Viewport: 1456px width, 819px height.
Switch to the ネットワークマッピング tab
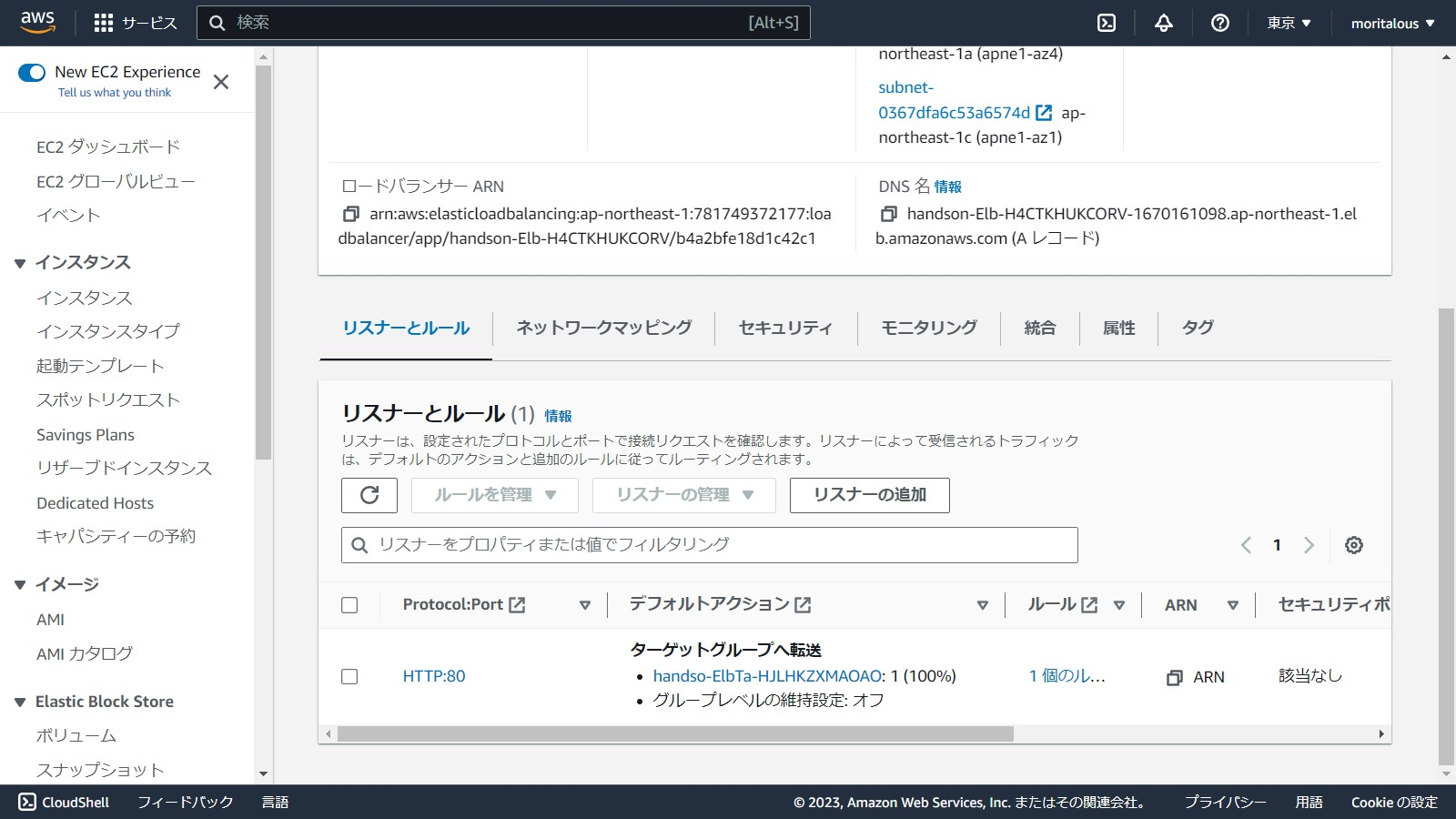604,328
